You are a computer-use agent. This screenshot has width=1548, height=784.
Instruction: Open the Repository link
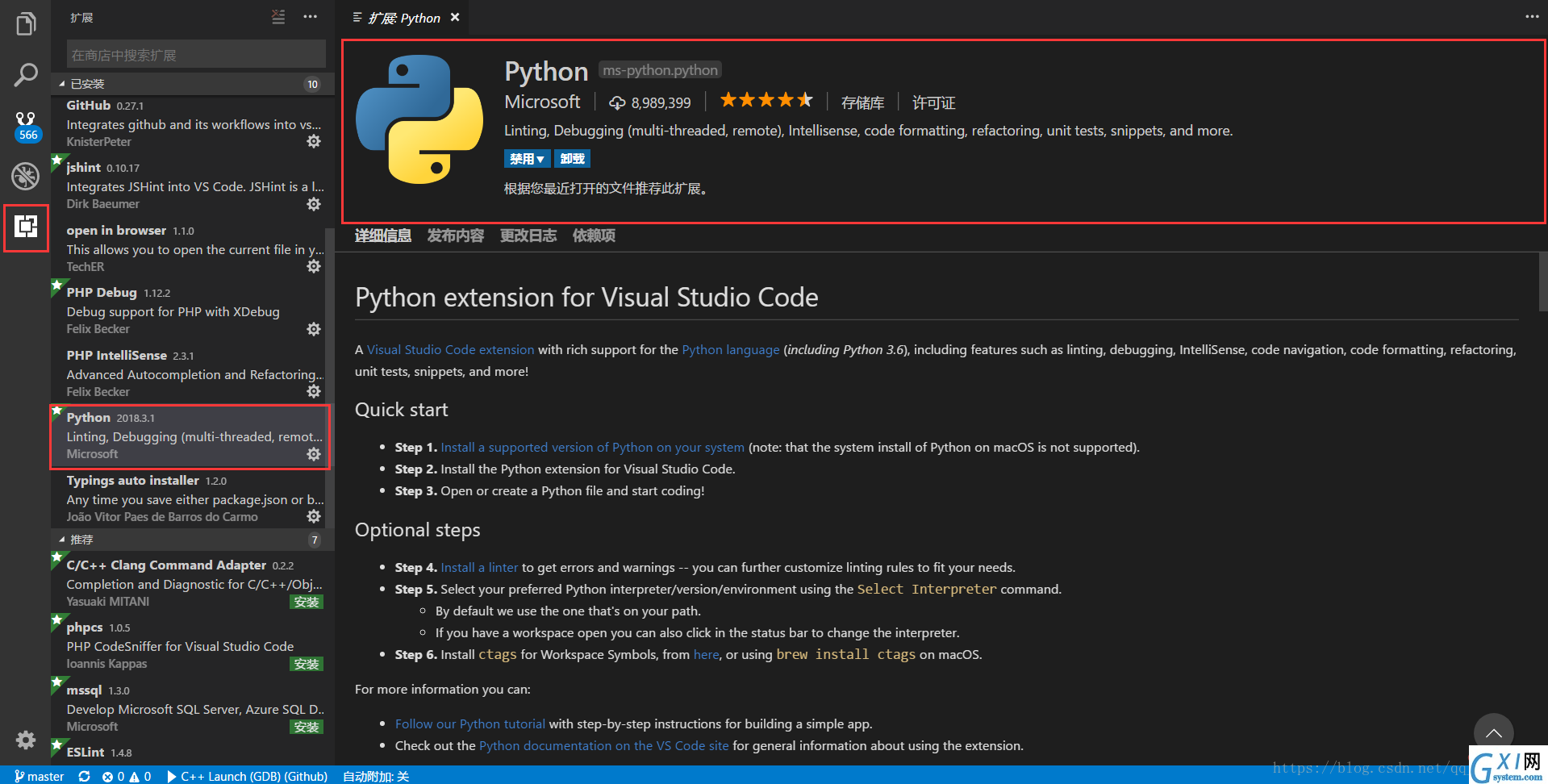click(862, 102)
